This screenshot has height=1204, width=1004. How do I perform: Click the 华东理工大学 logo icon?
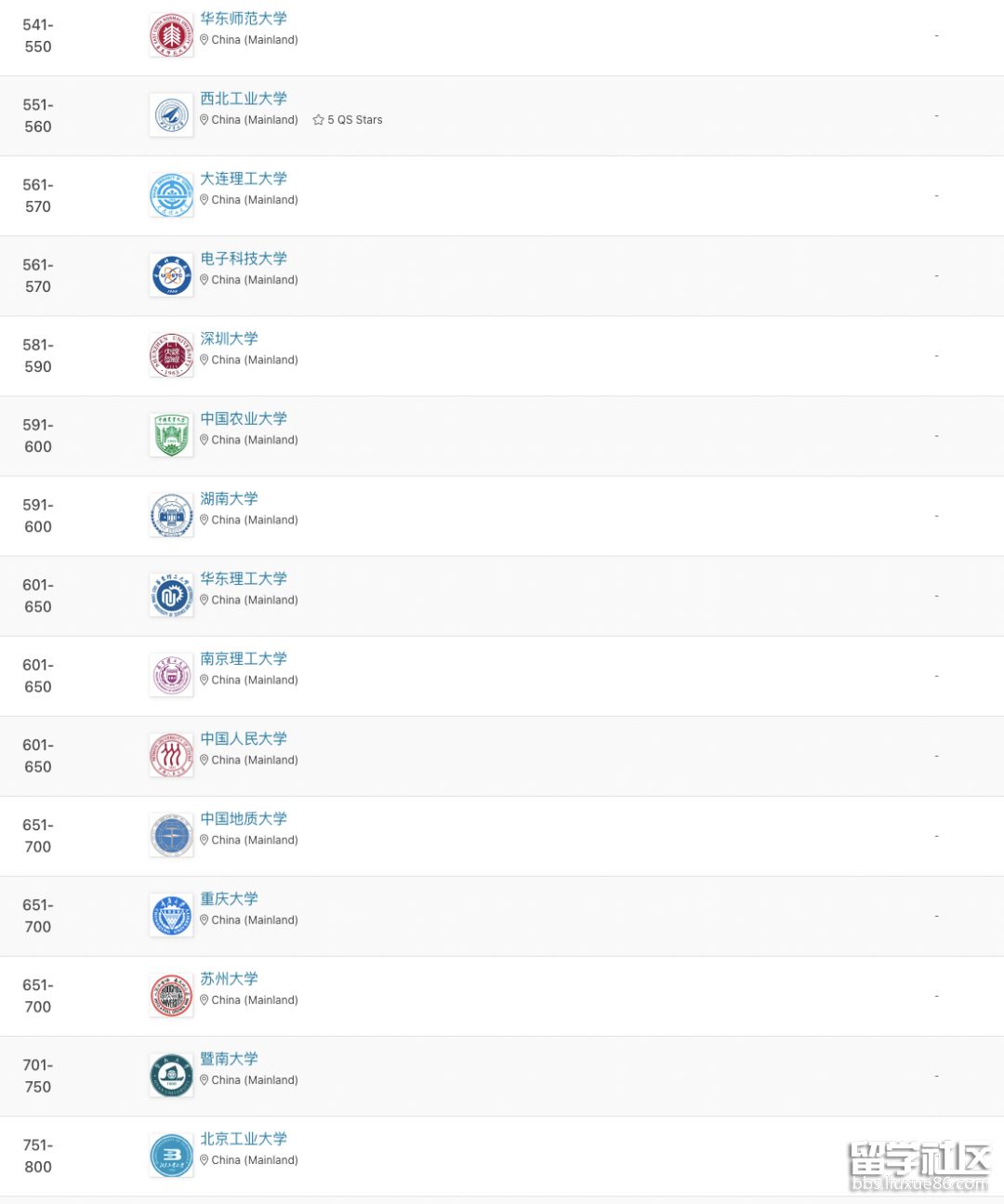[x=171, y=595]
